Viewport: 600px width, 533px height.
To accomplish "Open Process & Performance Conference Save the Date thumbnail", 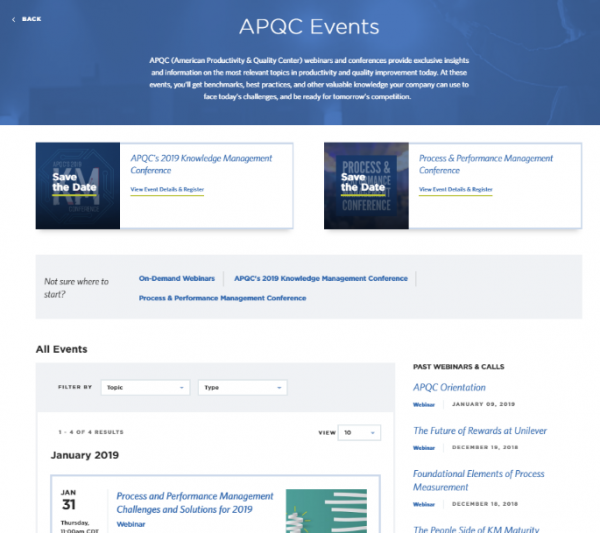I will pos(366,186).
